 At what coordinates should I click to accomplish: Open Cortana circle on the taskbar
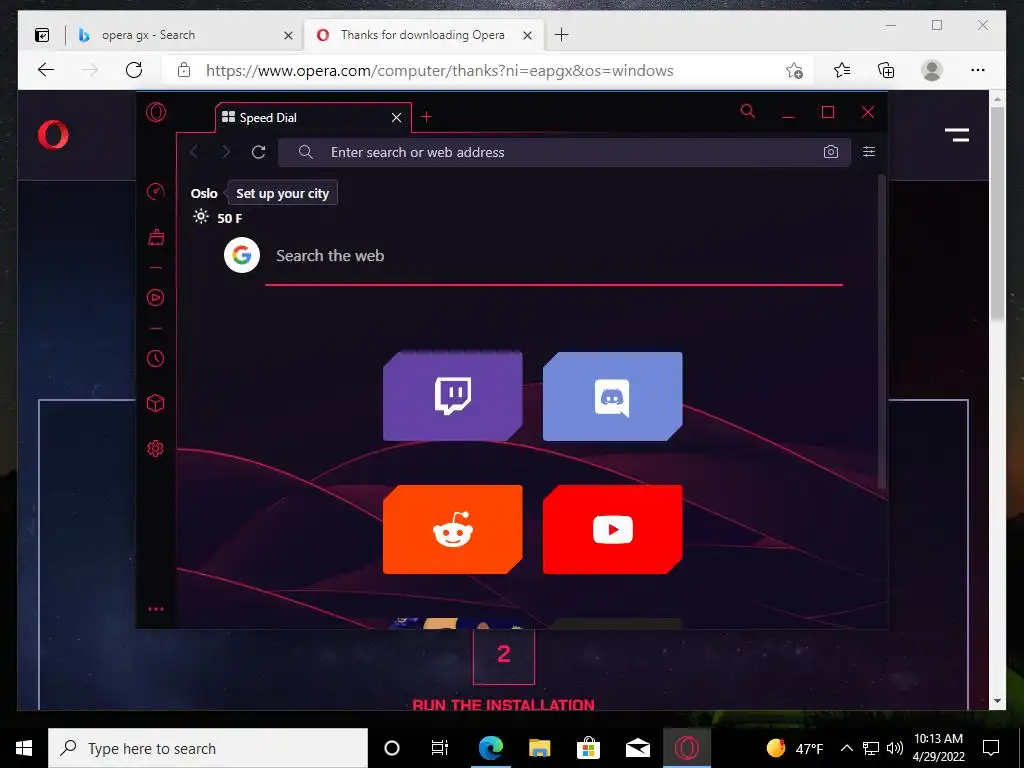(392, 748)
